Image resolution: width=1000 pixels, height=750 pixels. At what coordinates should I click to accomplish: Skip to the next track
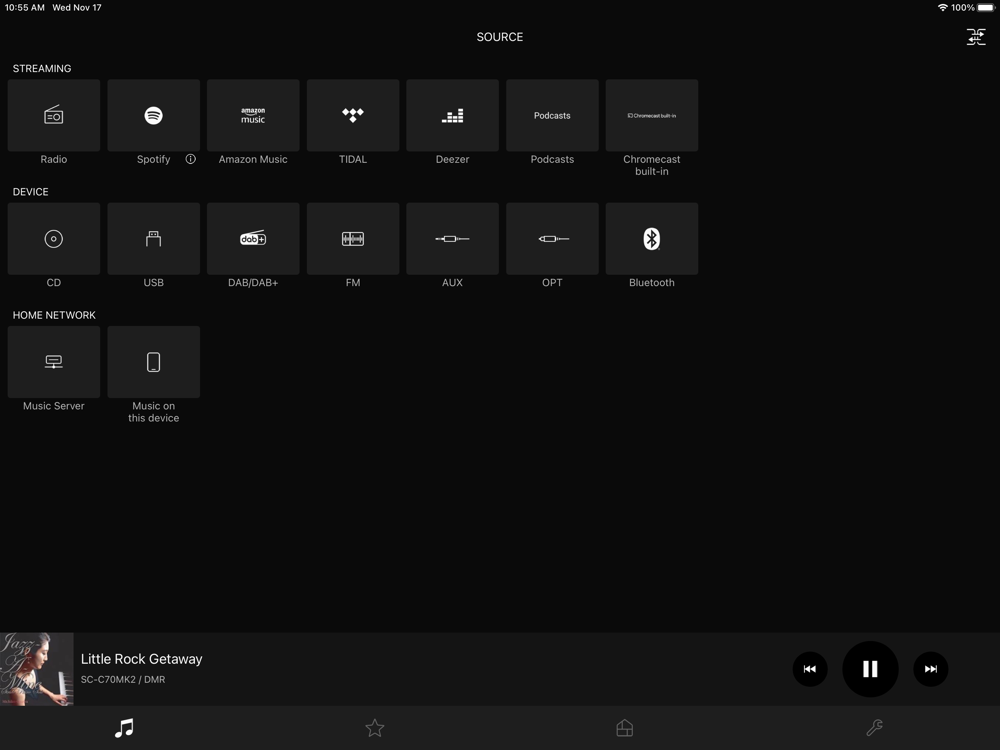tap(930, 669)
